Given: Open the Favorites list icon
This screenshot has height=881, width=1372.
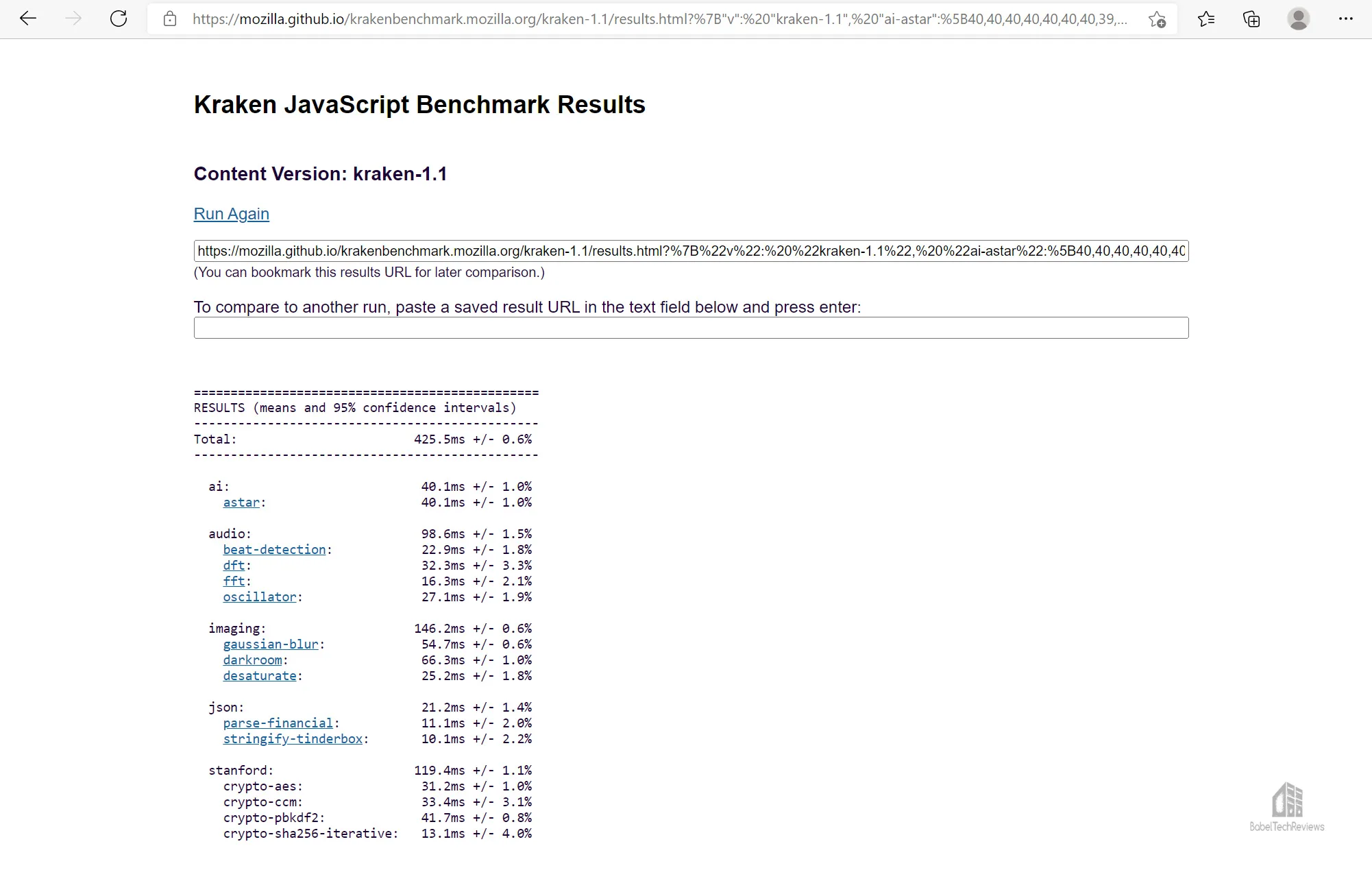Looking at the screenshot, I should (x=1206, y=19).
